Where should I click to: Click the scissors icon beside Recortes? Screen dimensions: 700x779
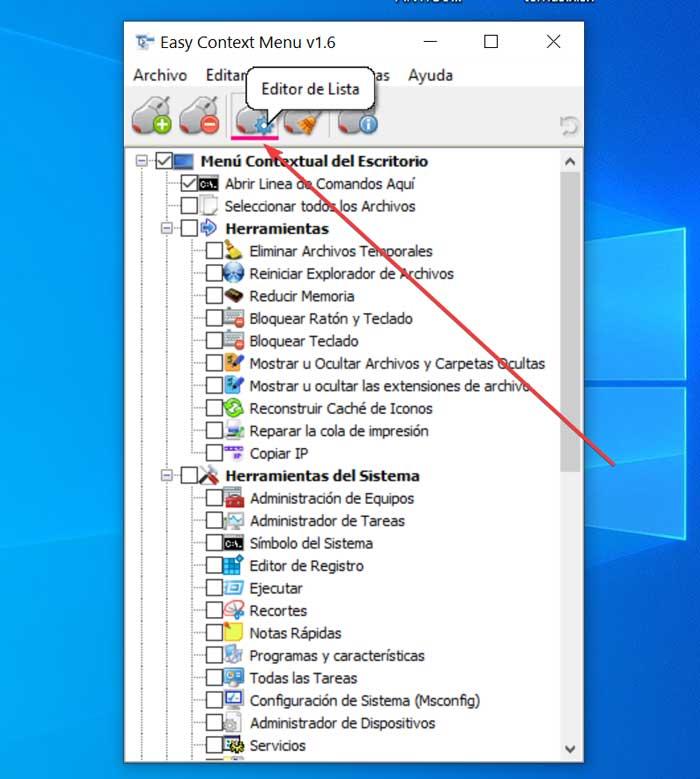[x=233, y=610]
